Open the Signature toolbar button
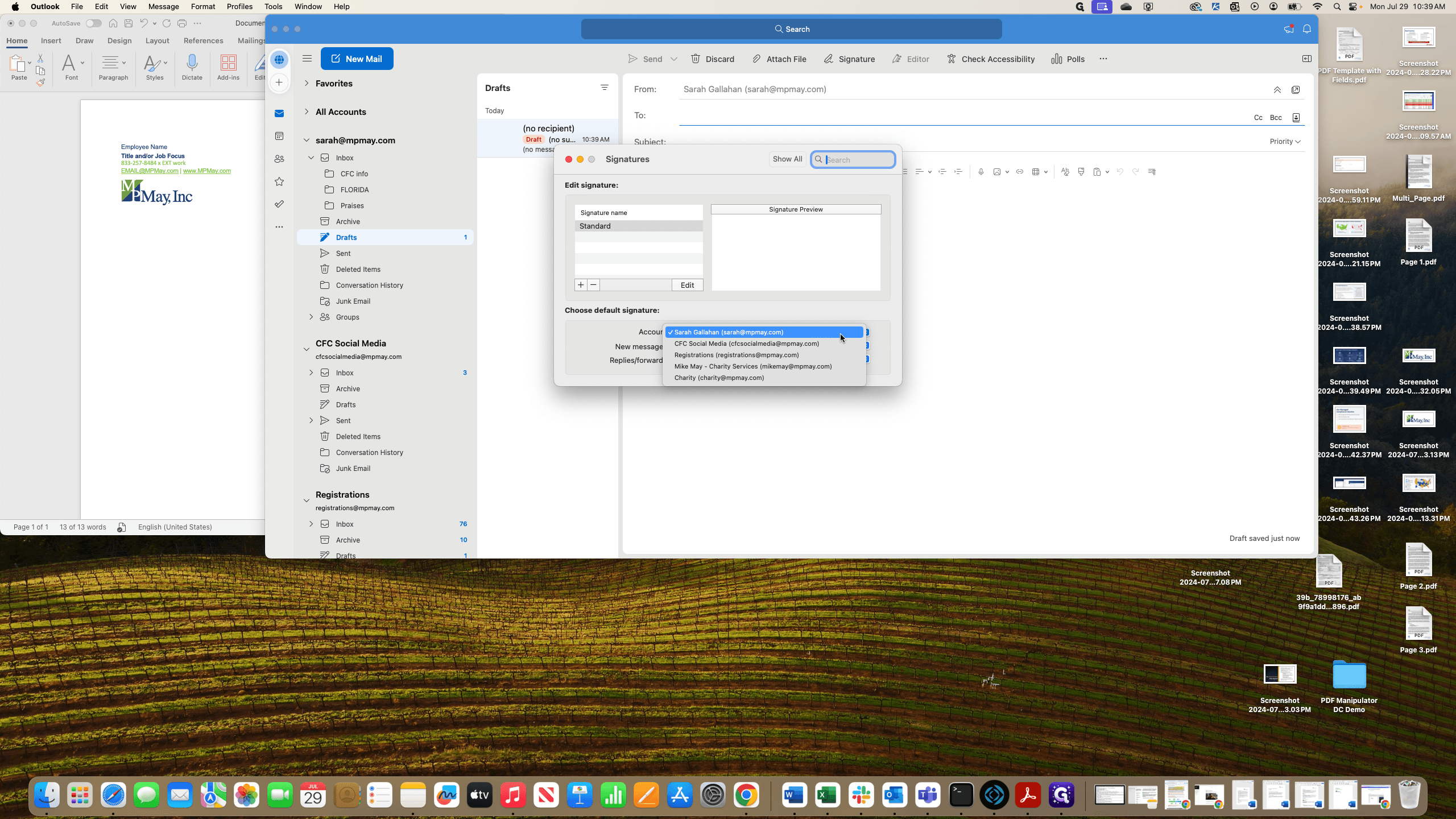 pyautogui.click(x=849, y=59)
